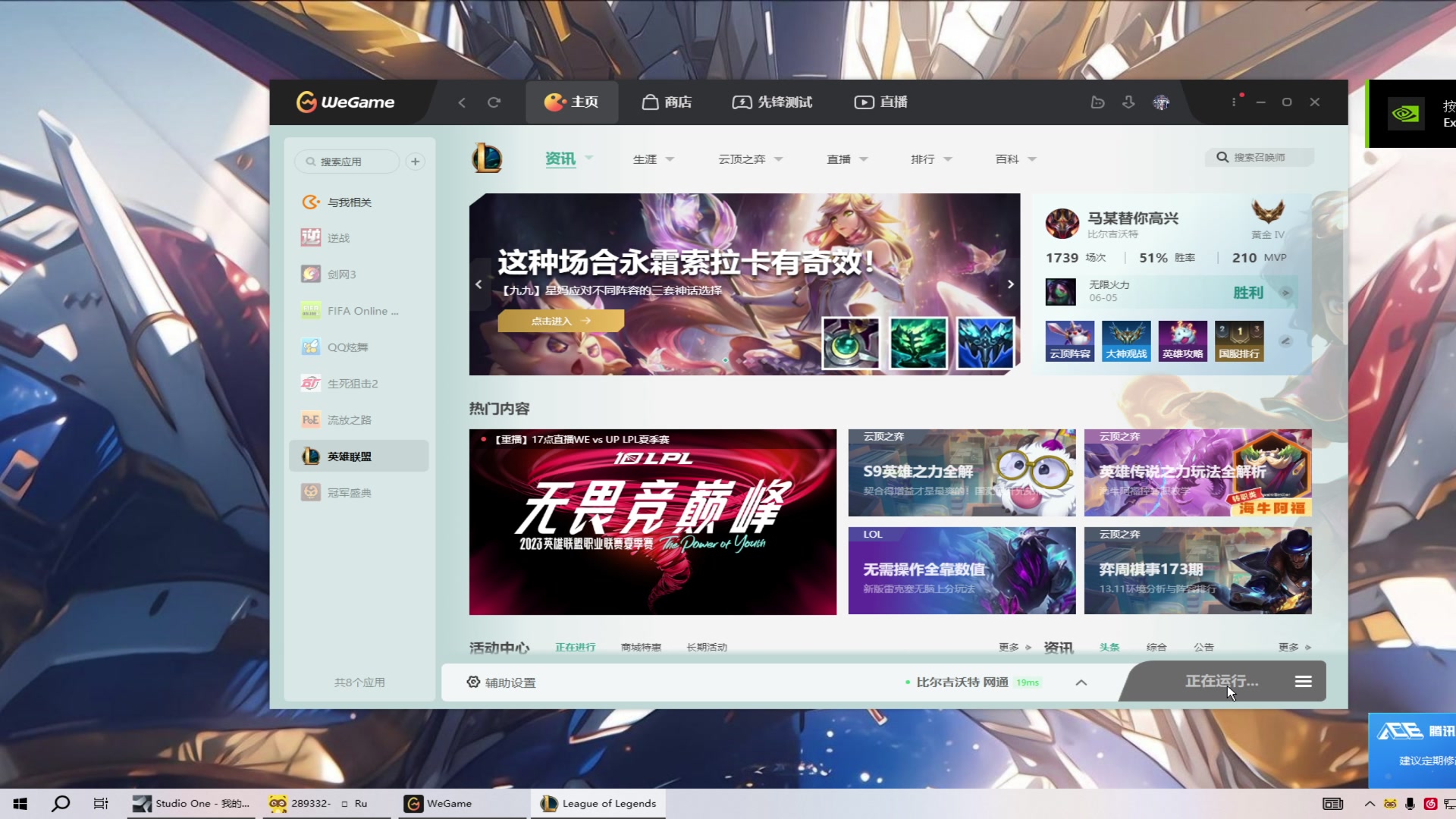The height and width of the screenshot is (819, 1456).
Task: Focus the 搜索应用 search field
Action: [347, 162]
